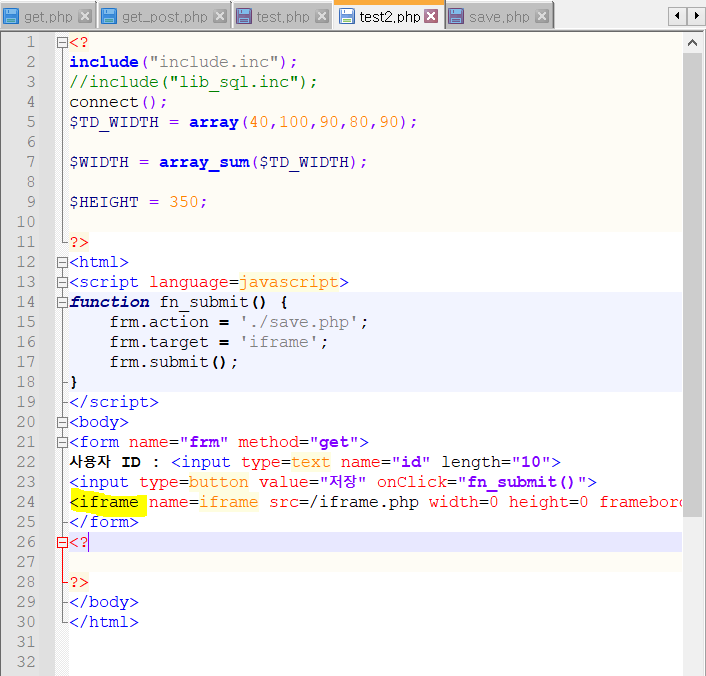Image resolution: width=706 pixels, height=676 pixels.
Task: Click the vertical scrollbar thumb
Action: point(692,285)
